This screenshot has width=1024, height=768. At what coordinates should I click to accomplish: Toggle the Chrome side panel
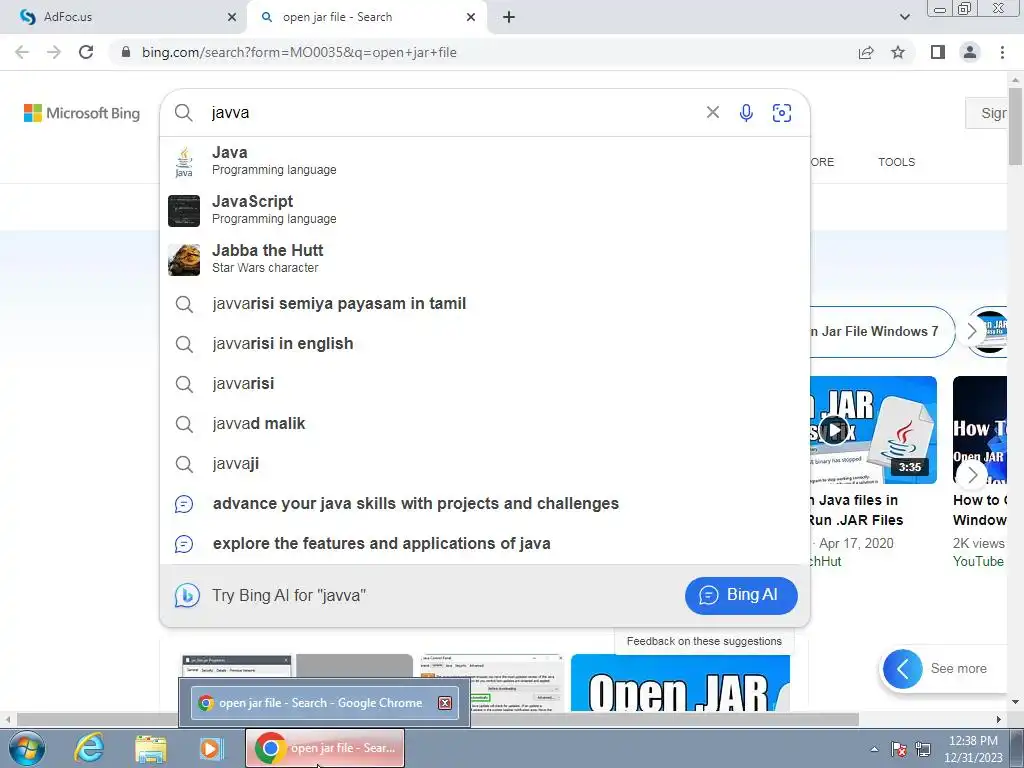(938, 52)
